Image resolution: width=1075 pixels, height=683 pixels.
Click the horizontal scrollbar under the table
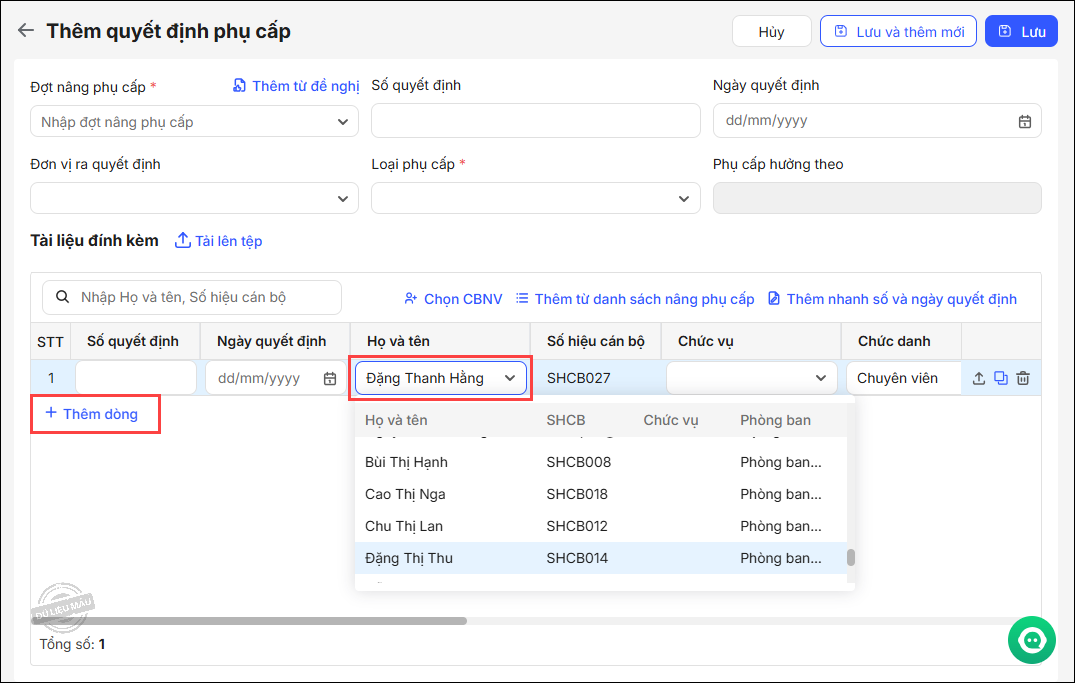(250, 621)
